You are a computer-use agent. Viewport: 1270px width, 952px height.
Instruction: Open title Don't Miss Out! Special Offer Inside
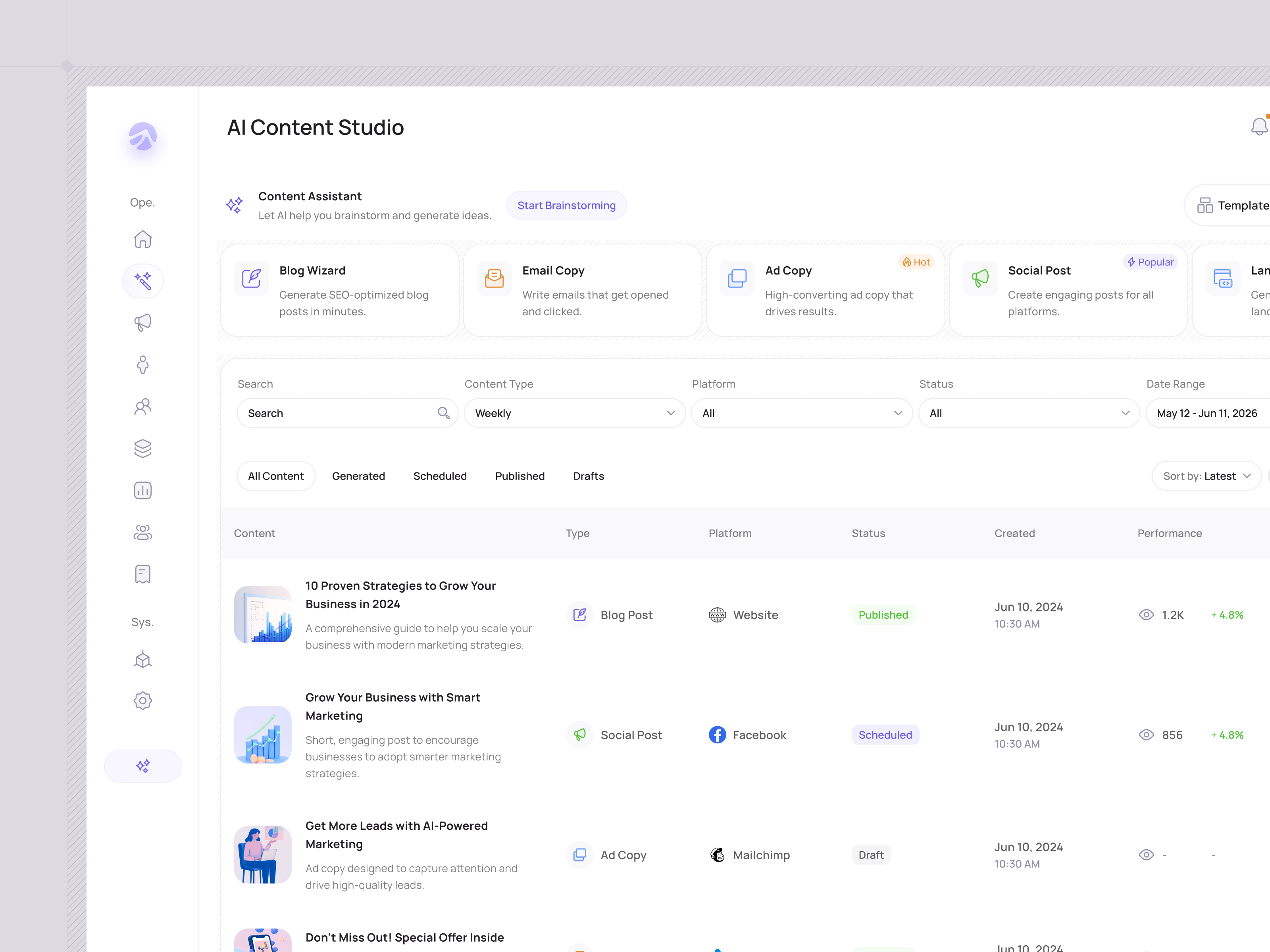[405, 937]
